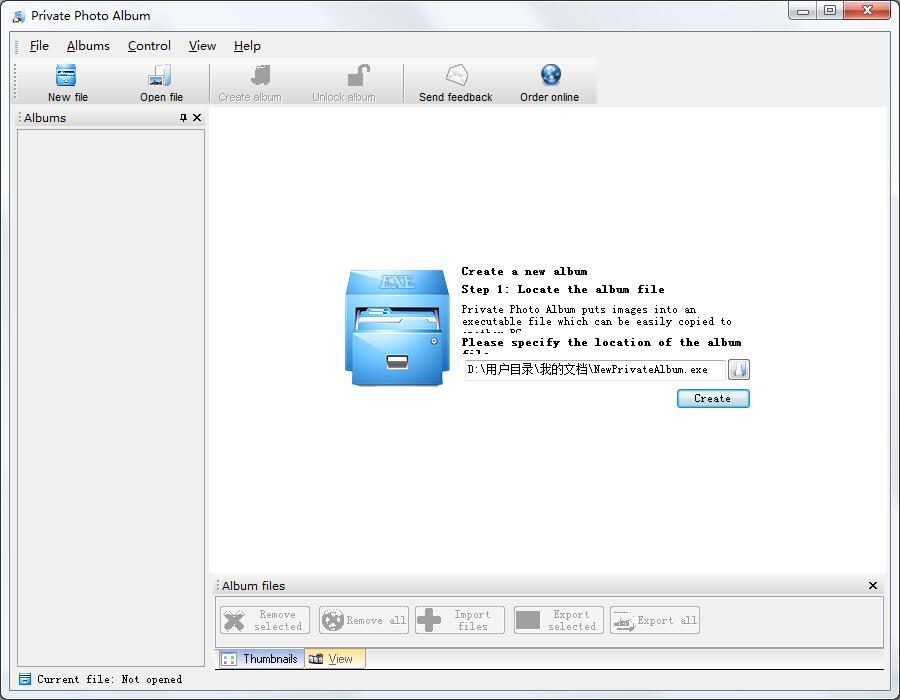900x700 pixels.
Task: Click the album file location input field
Action: coord(595,370)
